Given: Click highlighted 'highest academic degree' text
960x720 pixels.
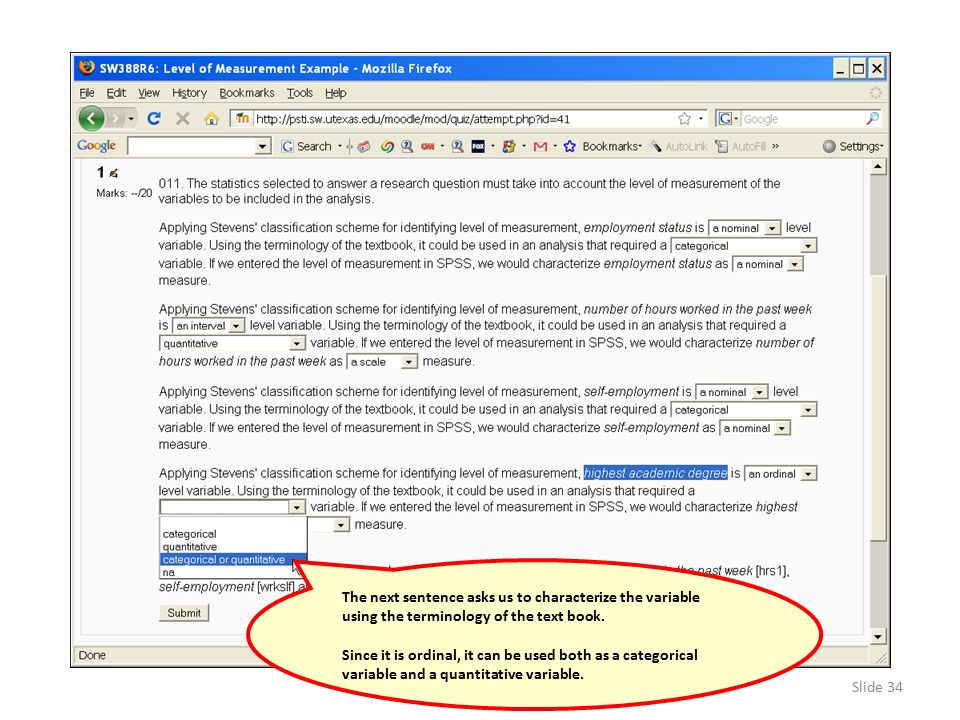Looking at the screenshot, I should pos(655,473).
